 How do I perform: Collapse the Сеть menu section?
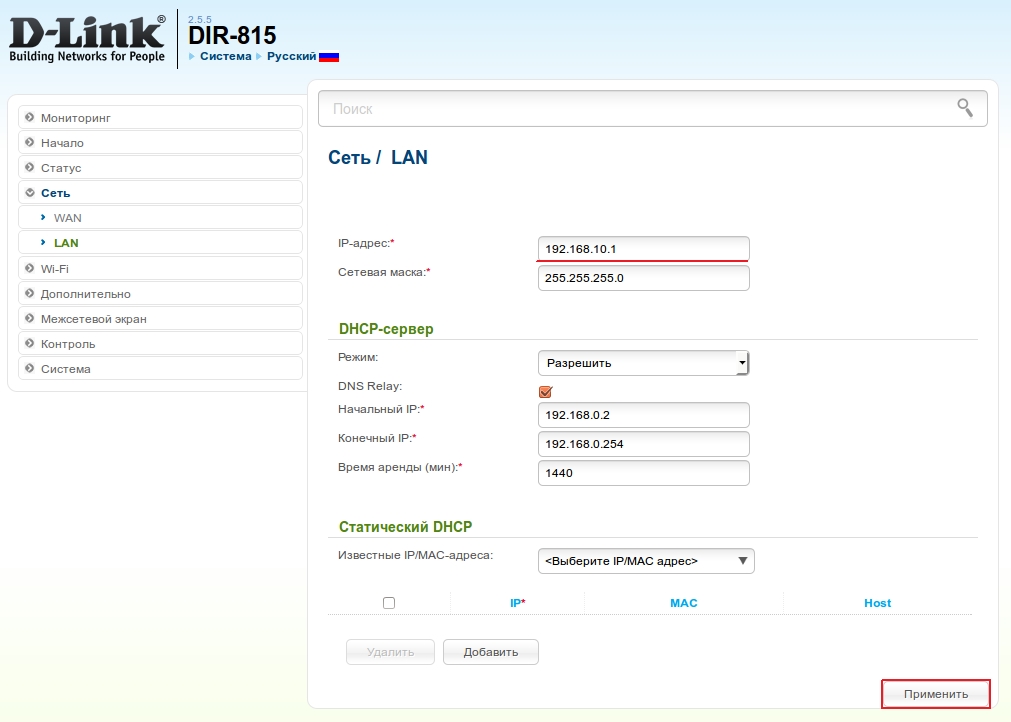tap(55, 193)
